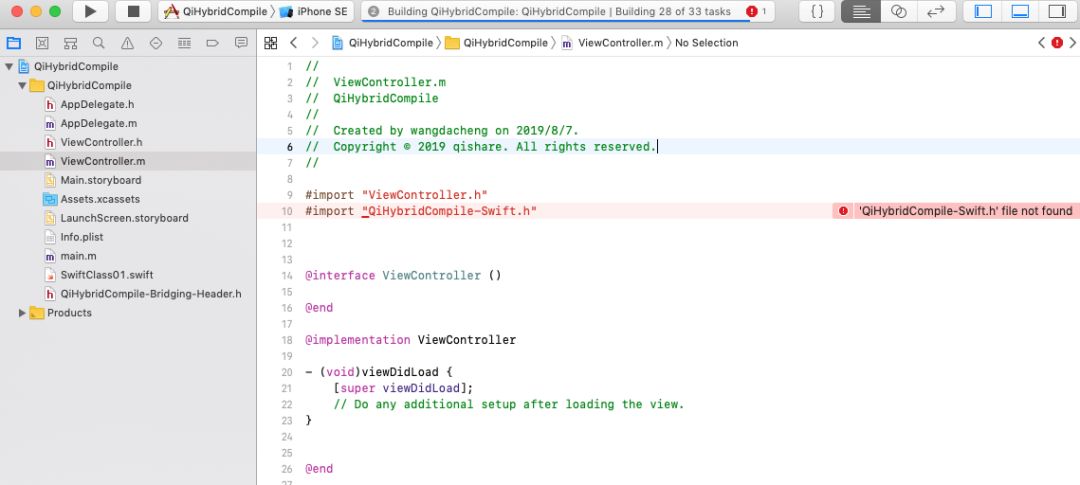
Task: Toggle the Navigator panel visibility
Action: tap(983, 12)
